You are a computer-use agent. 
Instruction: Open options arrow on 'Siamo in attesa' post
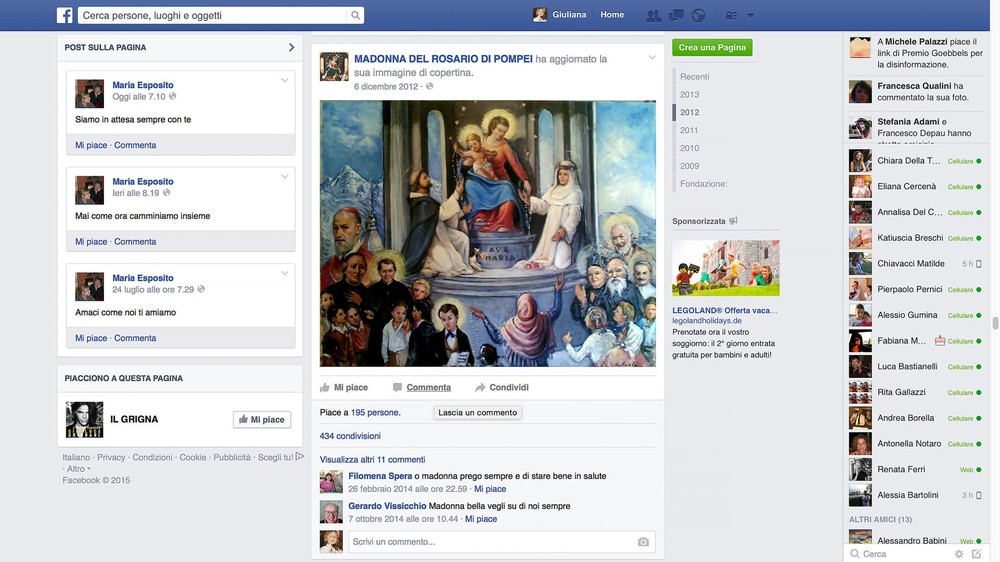point(284,80)
